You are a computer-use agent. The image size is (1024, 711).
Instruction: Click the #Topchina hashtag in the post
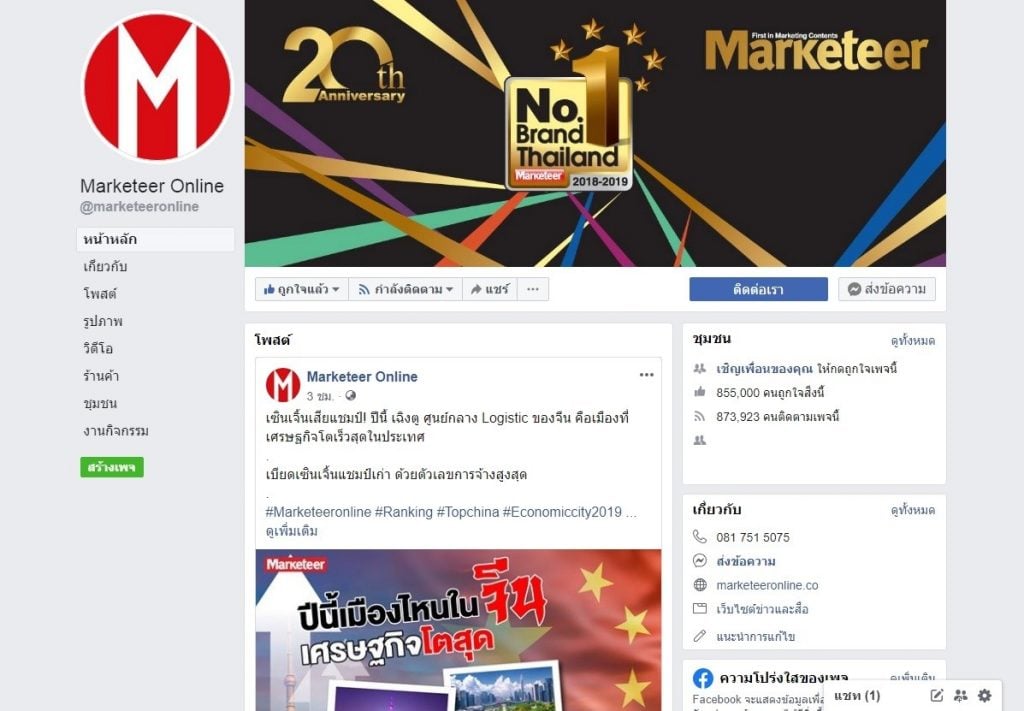click(468, 512)
